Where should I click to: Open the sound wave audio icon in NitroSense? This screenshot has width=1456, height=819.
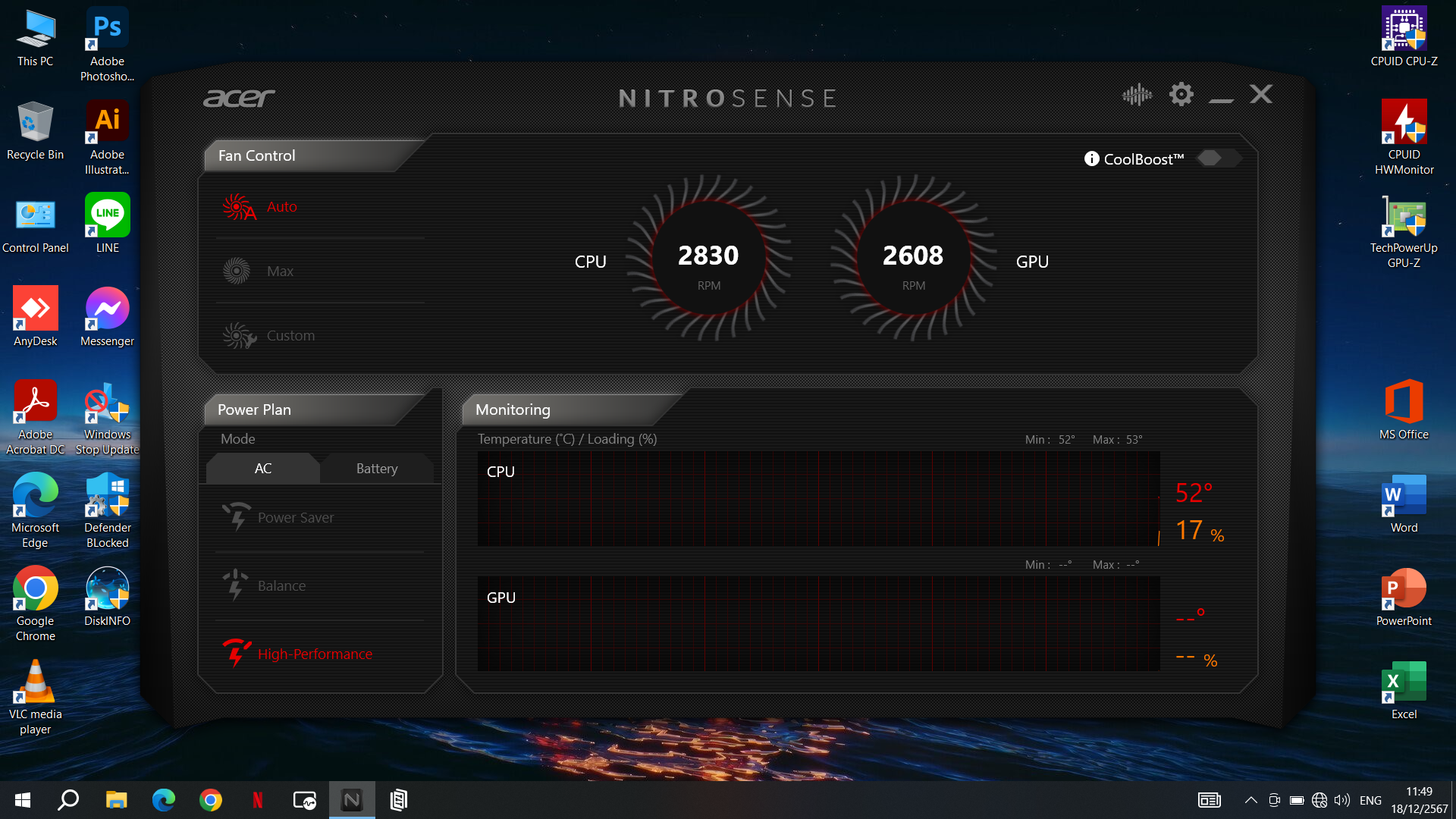click(1137, 95)
